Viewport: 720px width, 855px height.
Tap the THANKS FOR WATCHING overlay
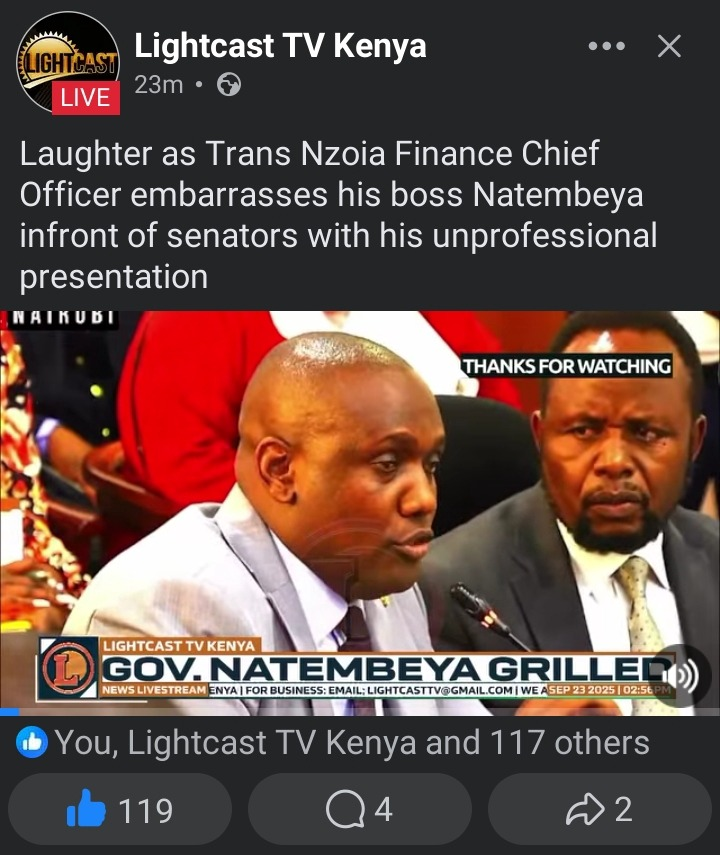pos(567,366)
